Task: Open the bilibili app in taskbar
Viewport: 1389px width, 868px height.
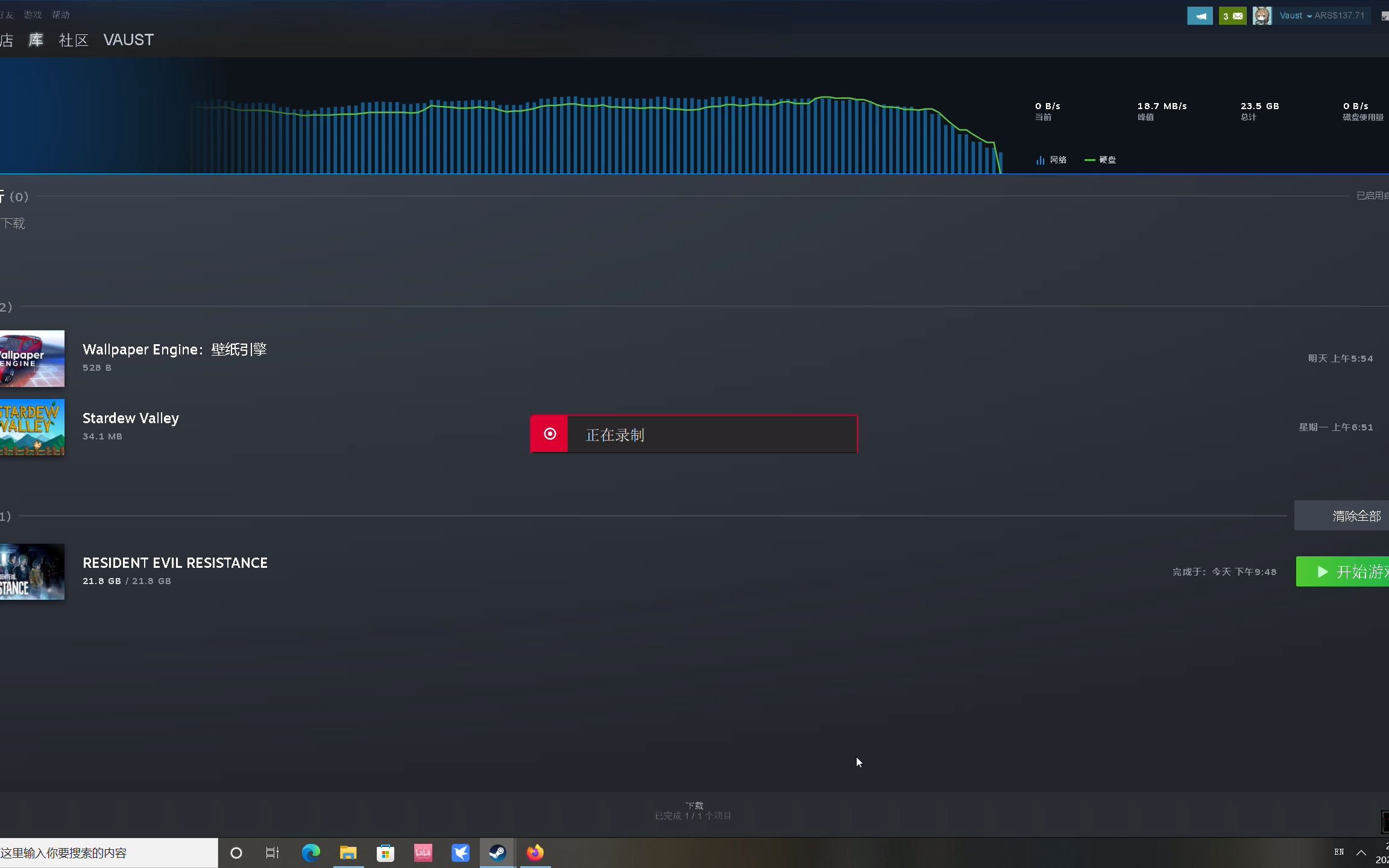Action: click(x=423, y=852)
